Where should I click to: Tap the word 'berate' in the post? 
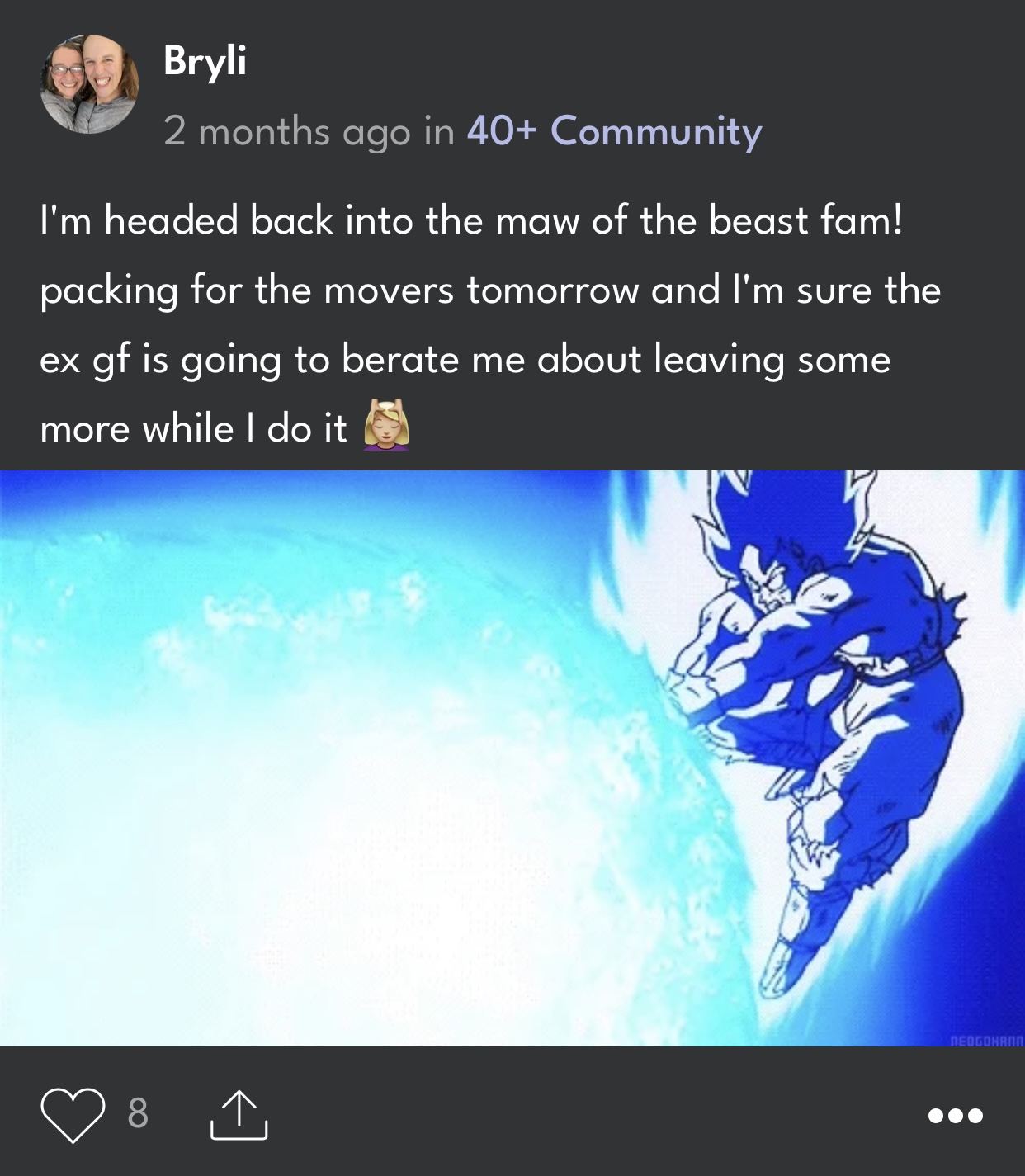399,359
